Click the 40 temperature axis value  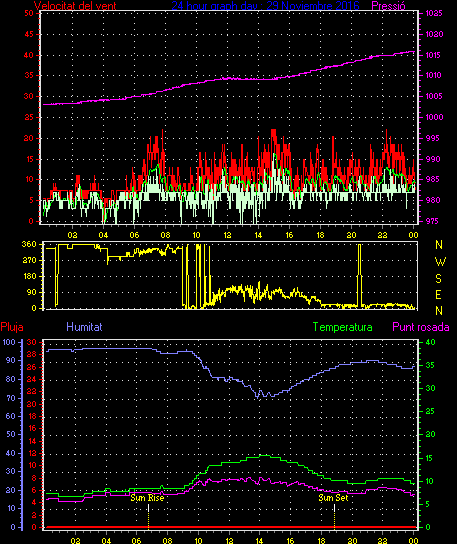pos(430,342)
